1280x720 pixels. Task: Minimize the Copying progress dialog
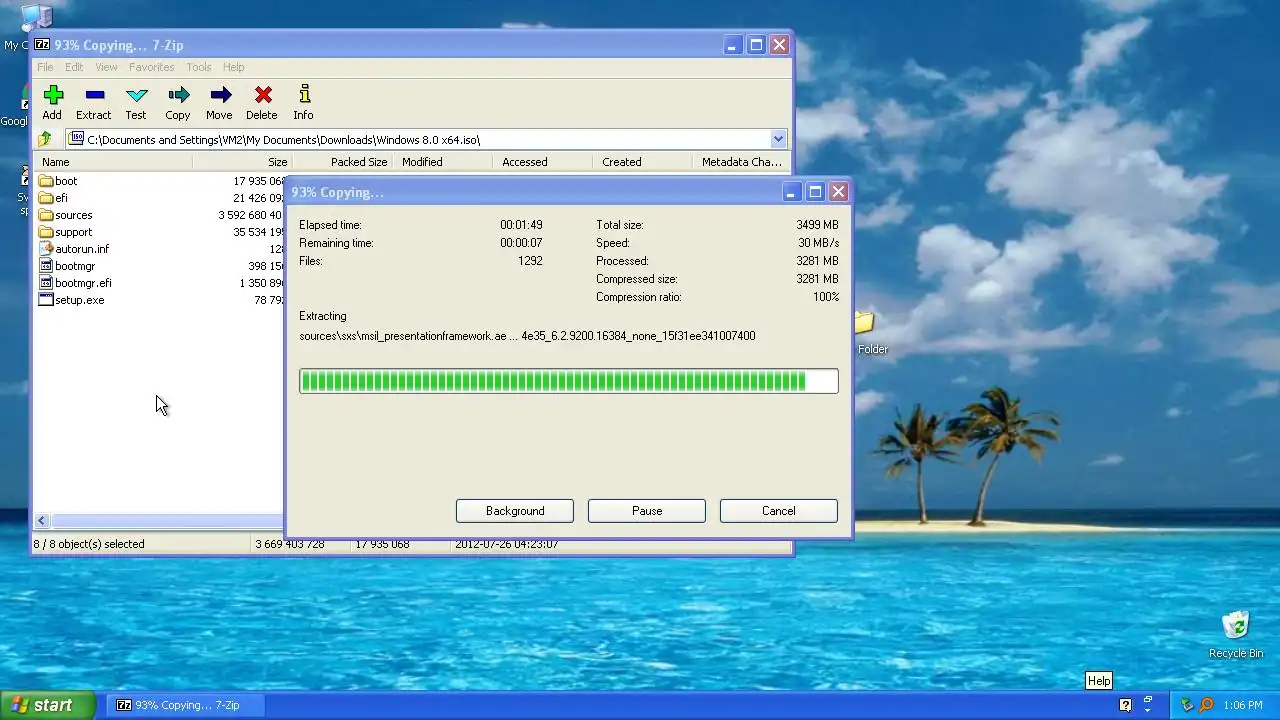(x=791, y=191)
